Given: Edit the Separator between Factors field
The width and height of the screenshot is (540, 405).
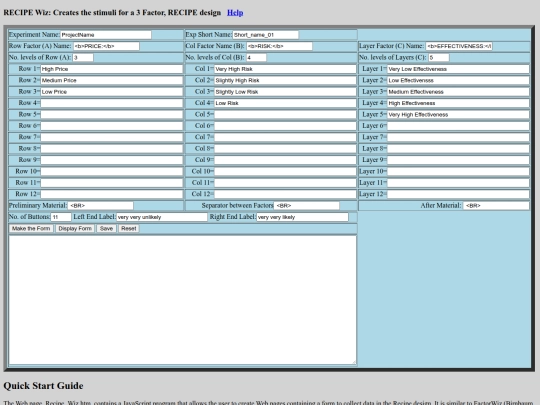Looking at the screenshot, I should coord(307,206).
